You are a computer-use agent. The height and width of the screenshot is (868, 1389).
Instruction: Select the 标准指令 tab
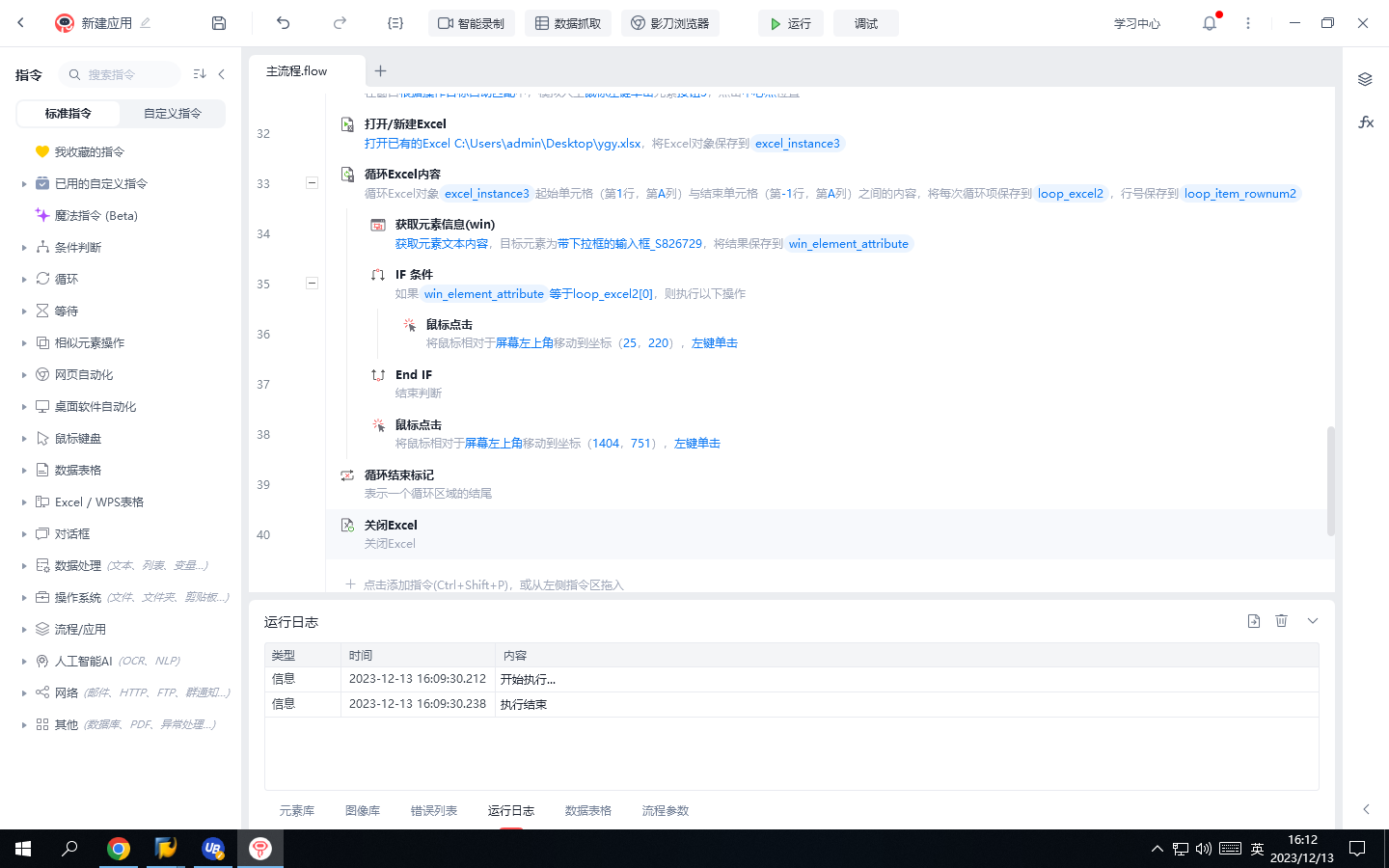click(x=68, y=114)
